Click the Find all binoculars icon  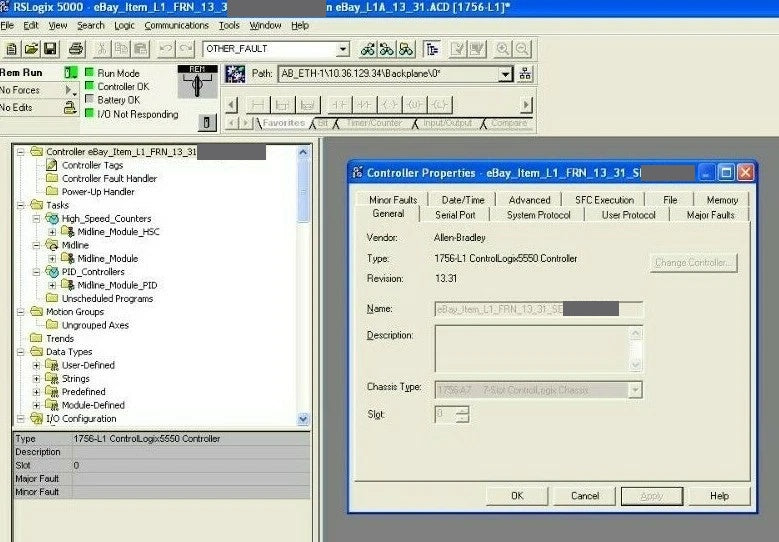tap(406, 49)
